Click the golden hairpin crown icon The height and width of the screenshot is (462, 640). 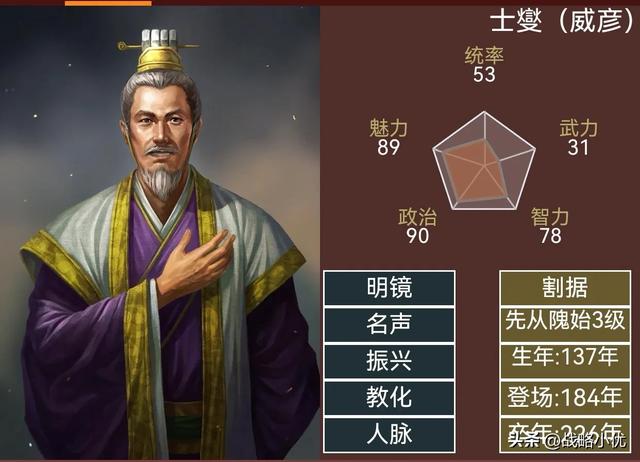[159, 51]
